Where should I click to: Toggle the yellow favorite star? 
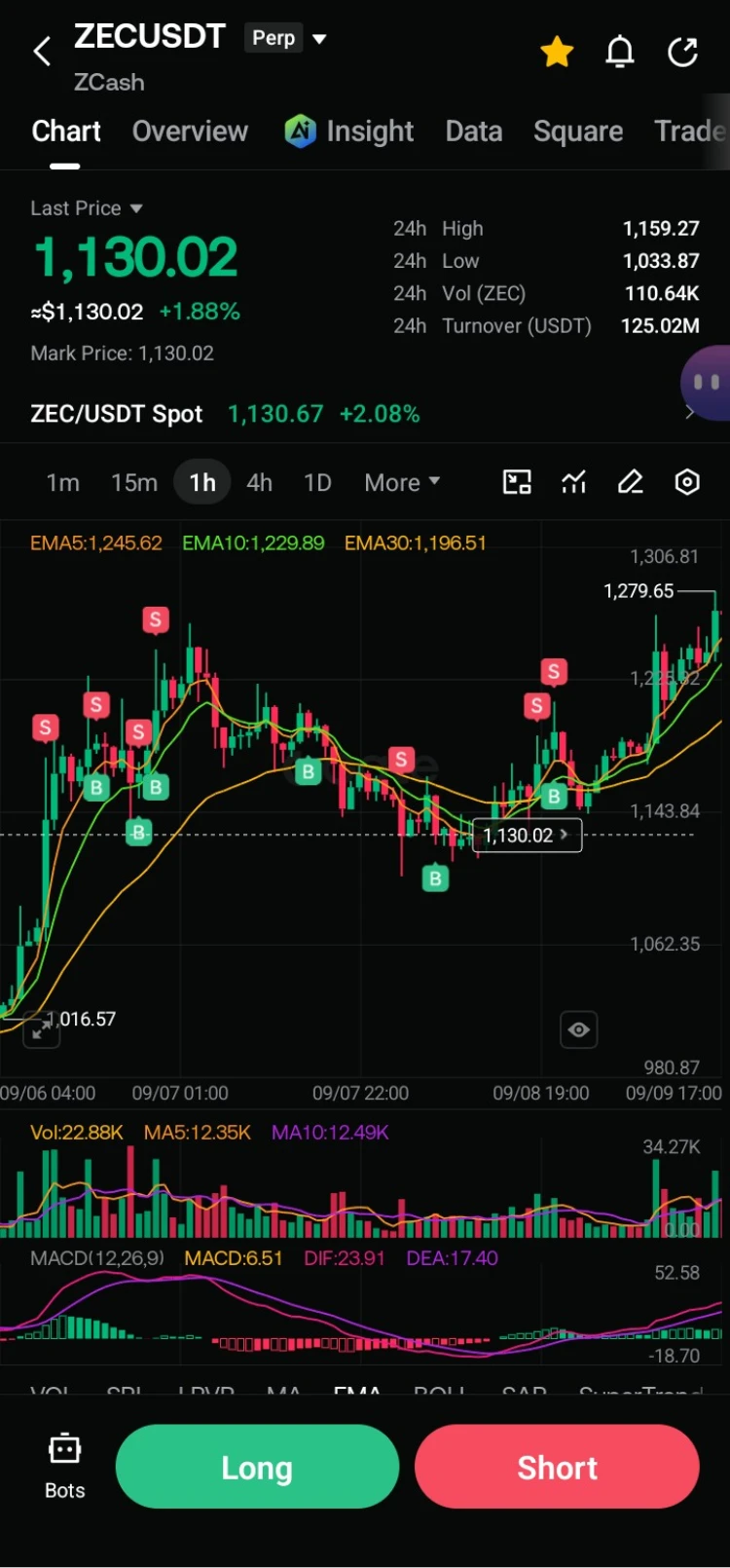click(557, 52)
